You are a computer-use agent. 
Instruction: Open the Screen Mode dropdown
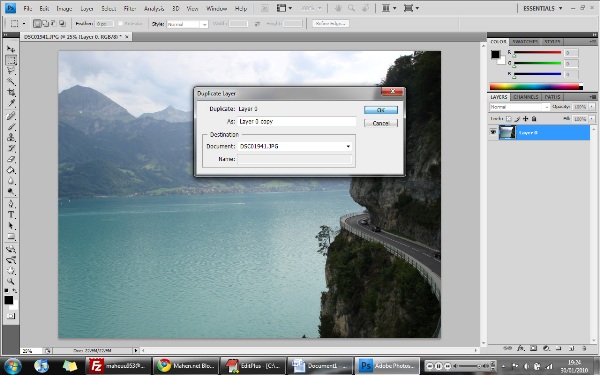coord(411,8)
